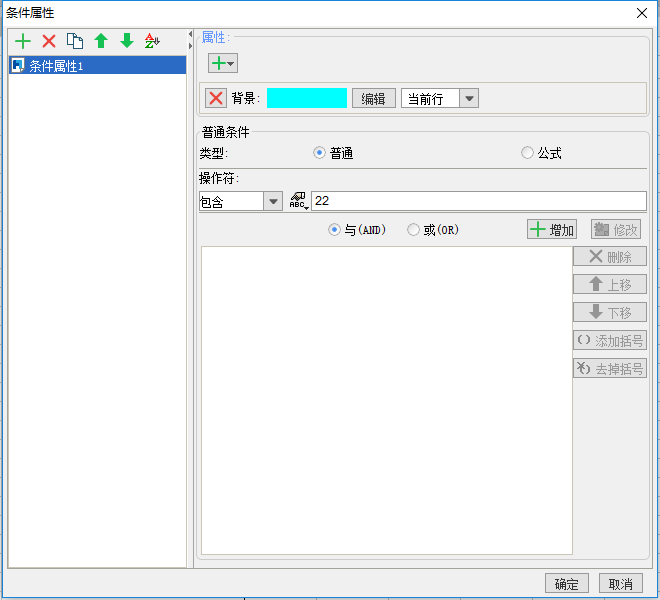Click the 删除 condition button
660x600 pixels.
[x=610, y=256]
